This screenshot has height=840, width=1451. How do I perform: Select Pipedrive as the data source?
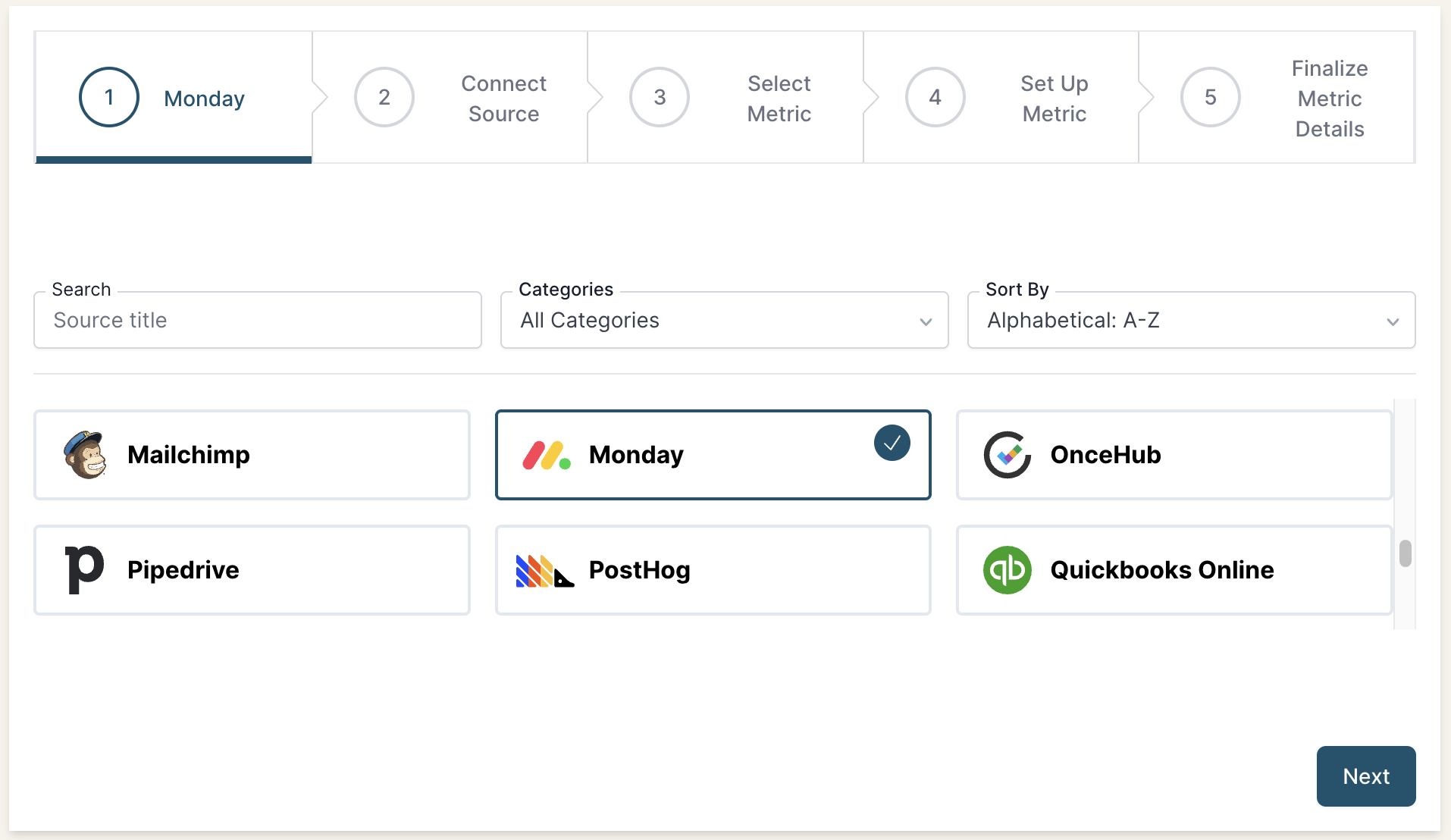[252, 570]
